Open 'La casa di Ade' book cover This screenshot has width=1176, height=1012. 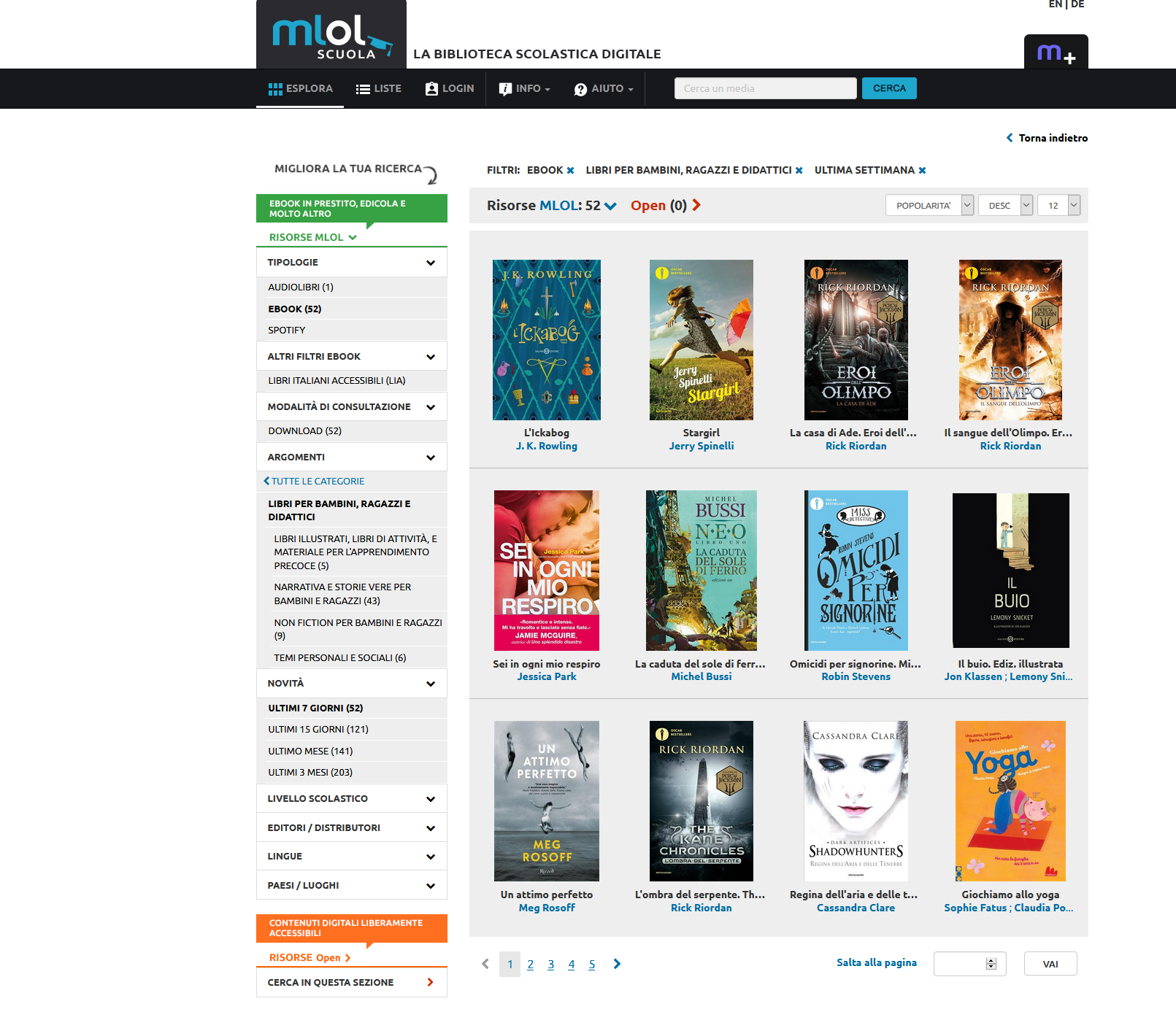[856, 340]
